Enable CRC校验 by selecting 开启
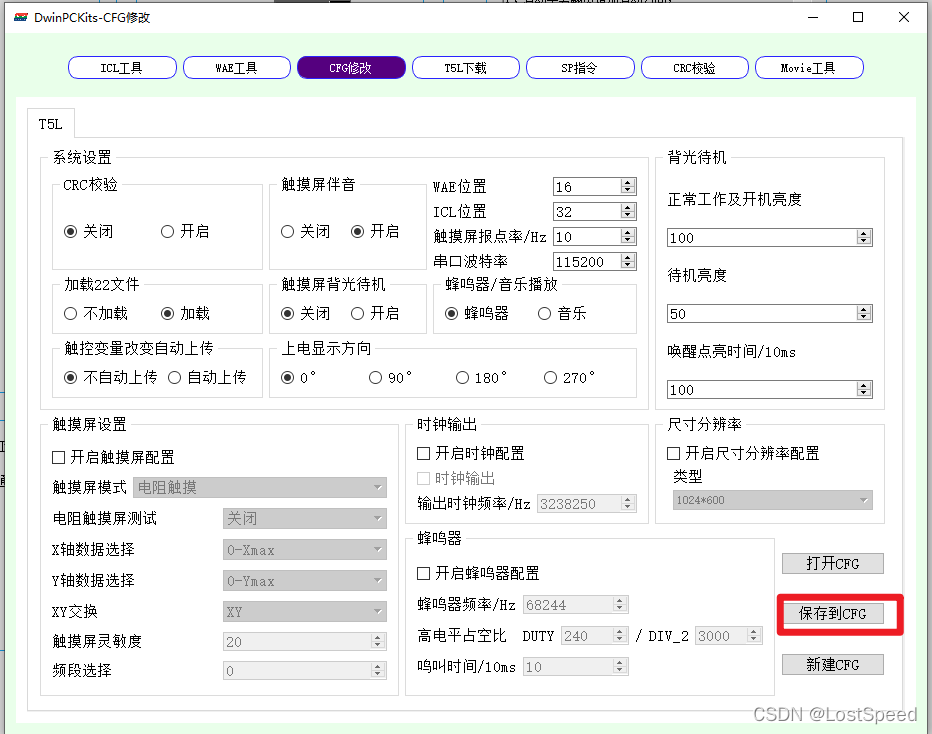The width and height of the screenshot is (932, 734). (166, 231)
